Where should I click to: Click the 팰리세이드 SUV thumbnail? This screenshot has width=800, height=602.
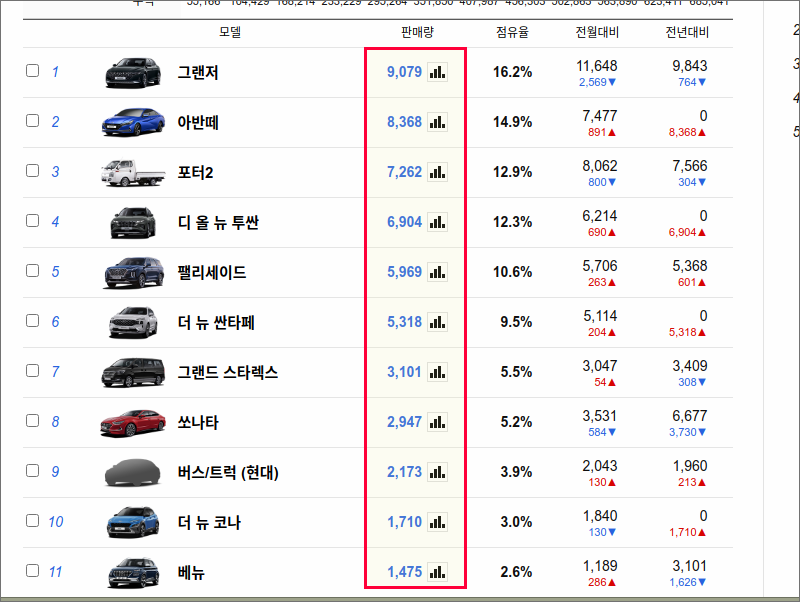click(134, 272)
